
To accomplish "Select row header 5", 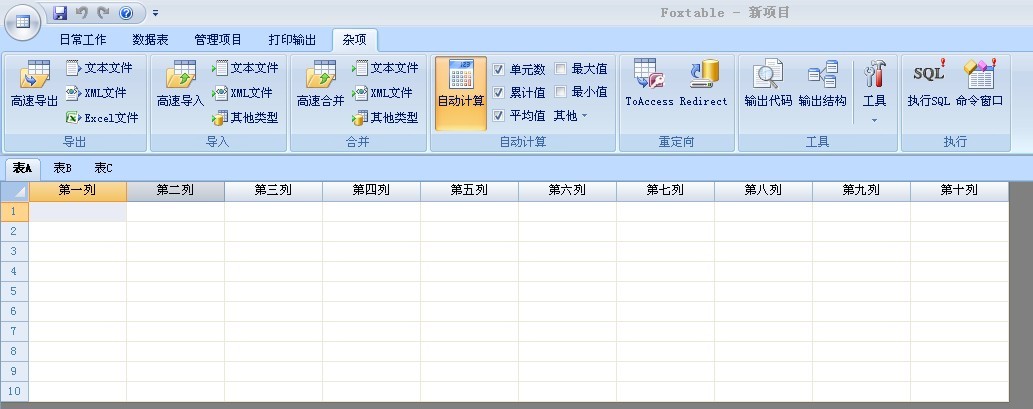I will [x=14, y=291].
